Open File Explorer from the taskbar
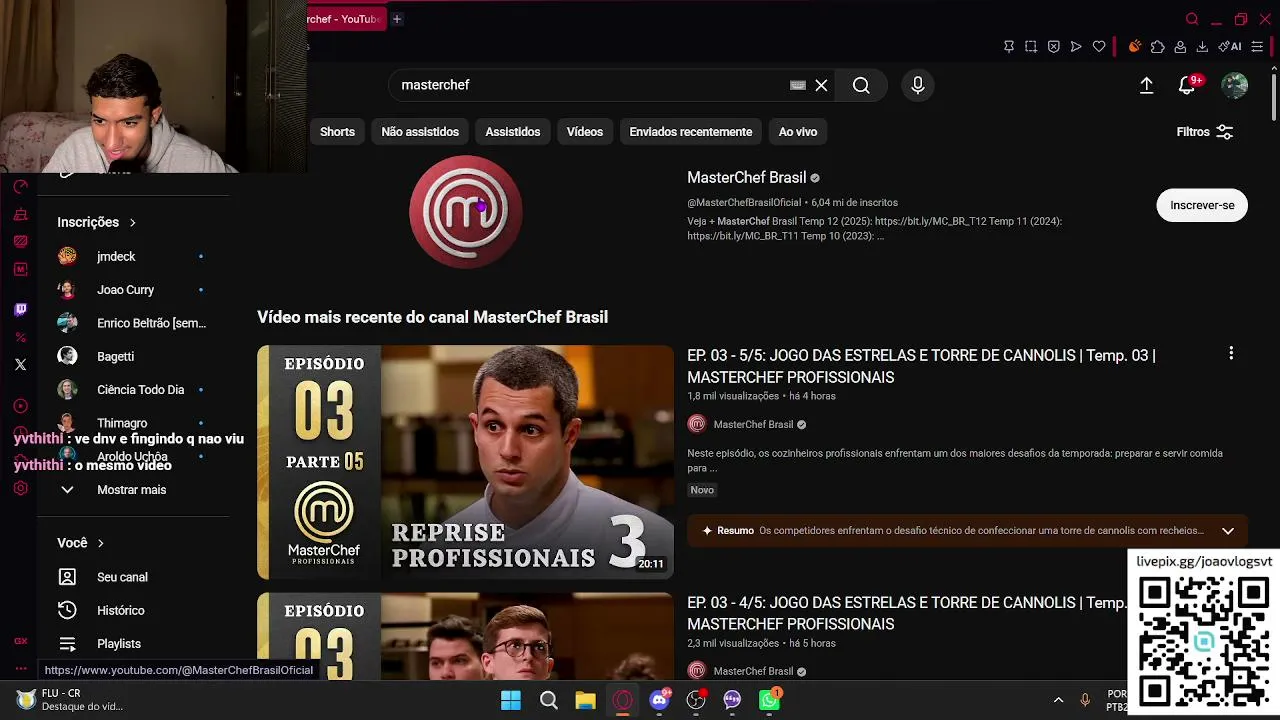This screenshot has width=1280, height=720. 585,700
